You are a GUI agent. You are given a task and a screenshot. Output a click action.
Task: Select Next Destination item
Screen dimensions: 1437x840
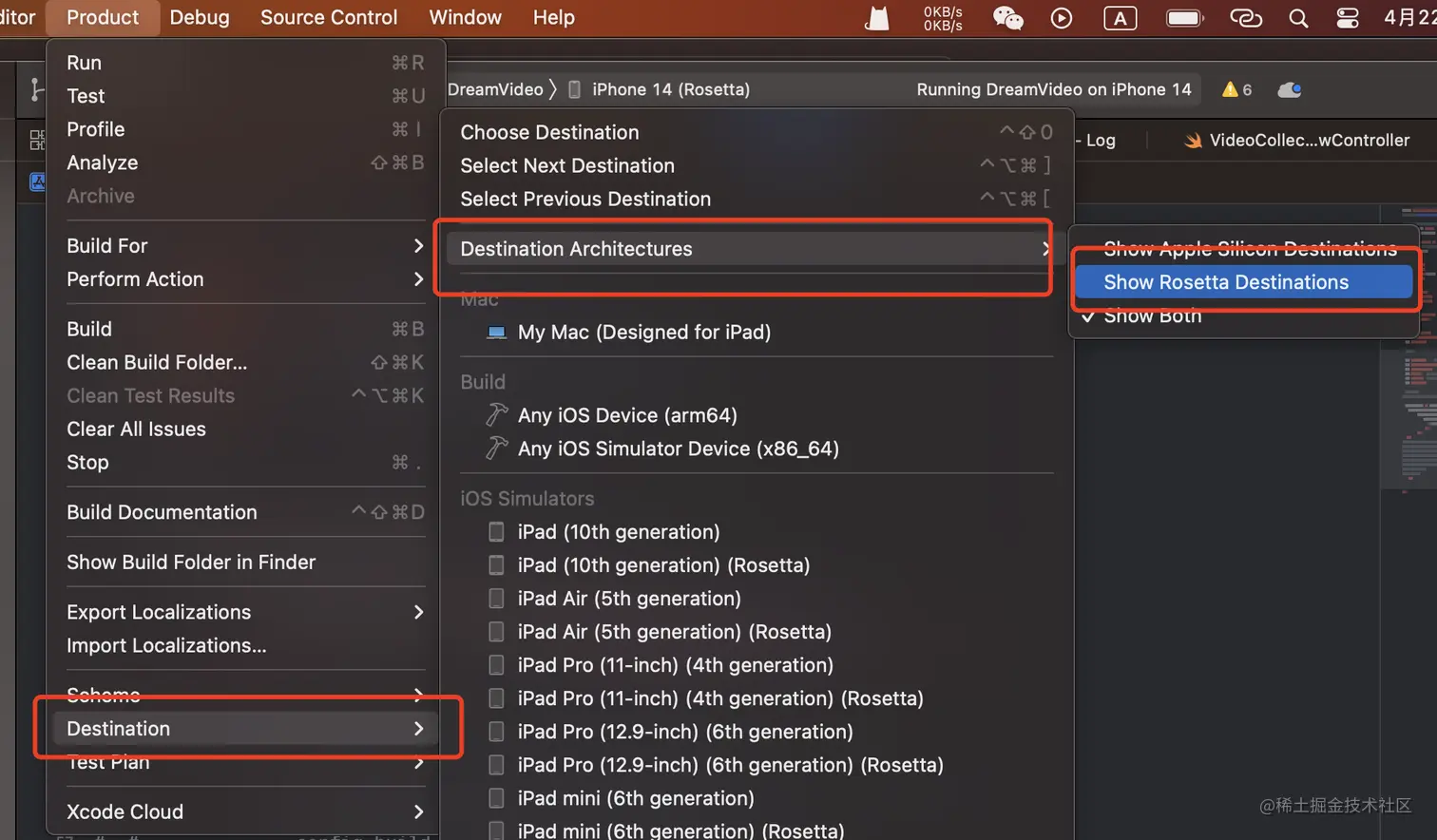pos(757,165)
